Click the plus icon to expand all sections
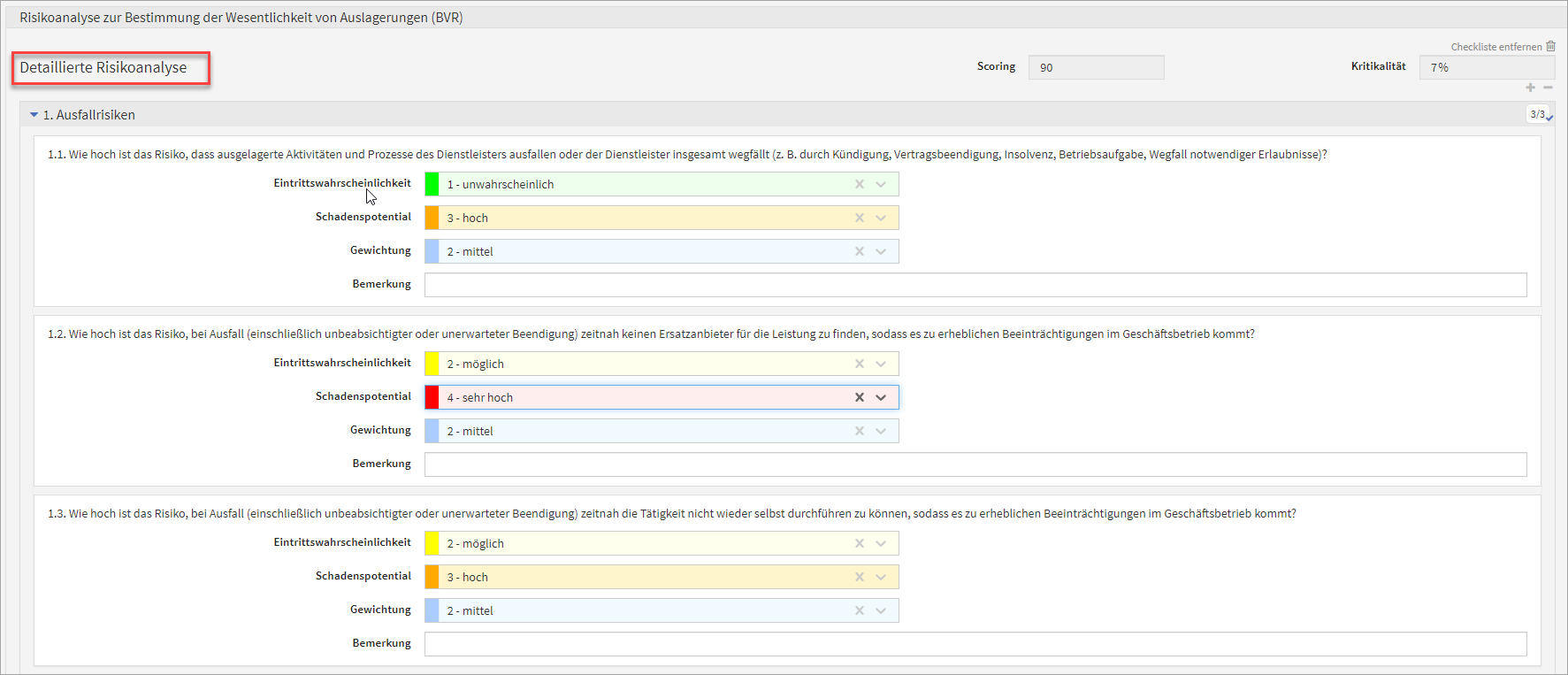Viewport: 1568px width, 675px height. tap(1530, 88)
